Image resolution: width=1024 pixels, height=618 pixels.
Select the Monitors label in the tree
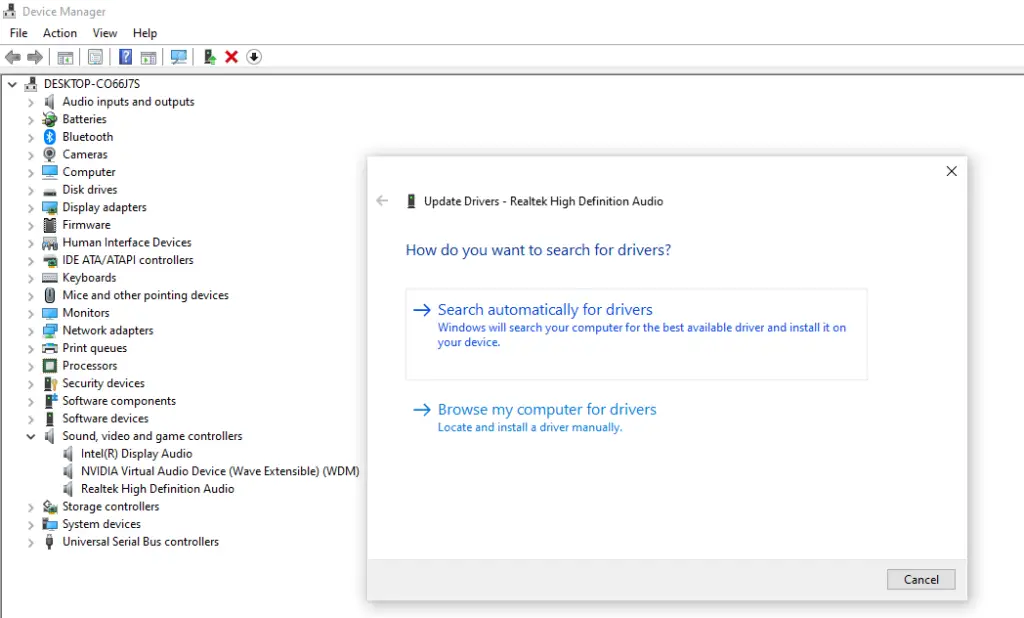tap(86, 313)
